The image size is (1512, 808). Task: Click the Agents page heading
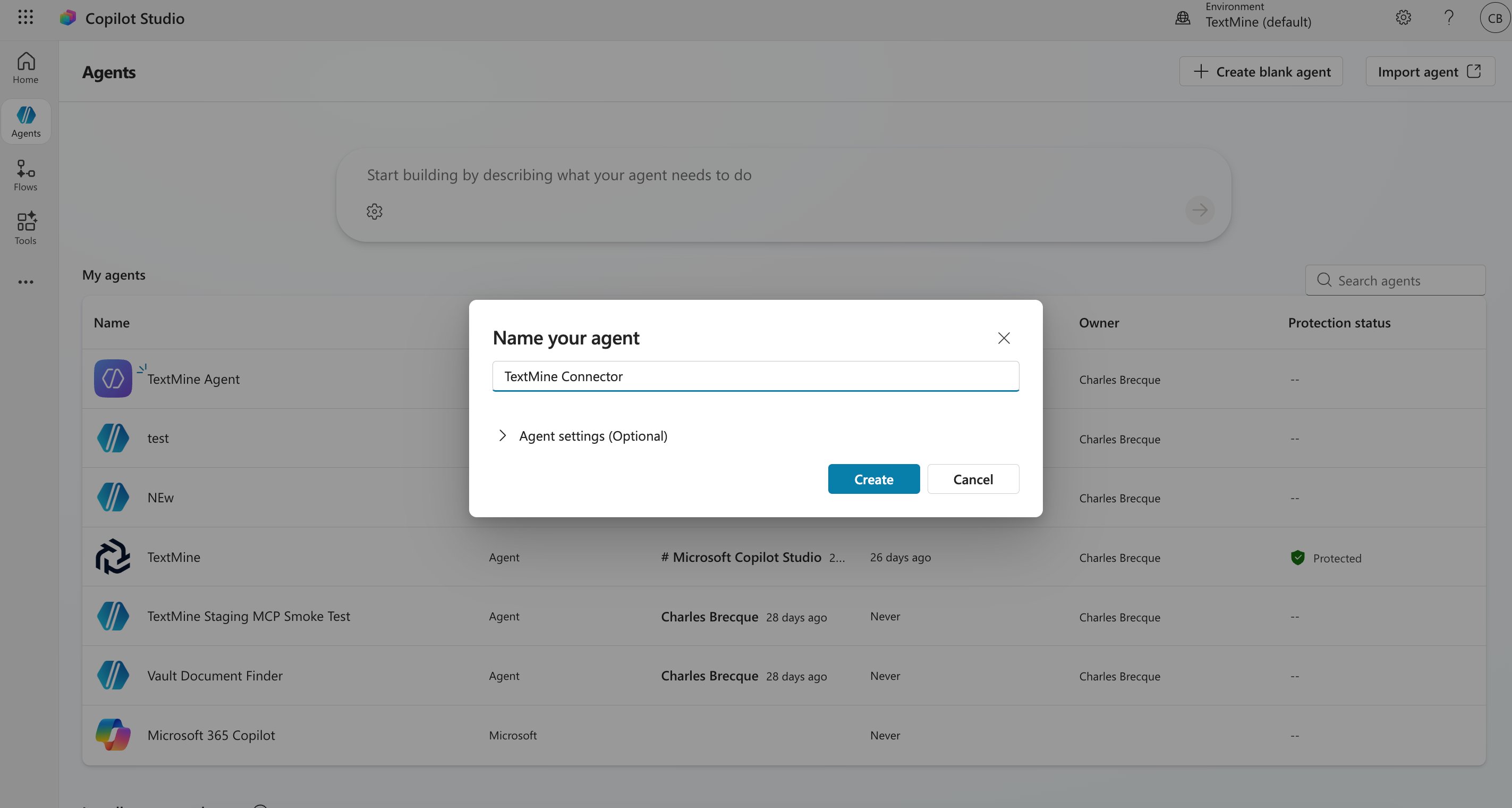click(108, 72)
